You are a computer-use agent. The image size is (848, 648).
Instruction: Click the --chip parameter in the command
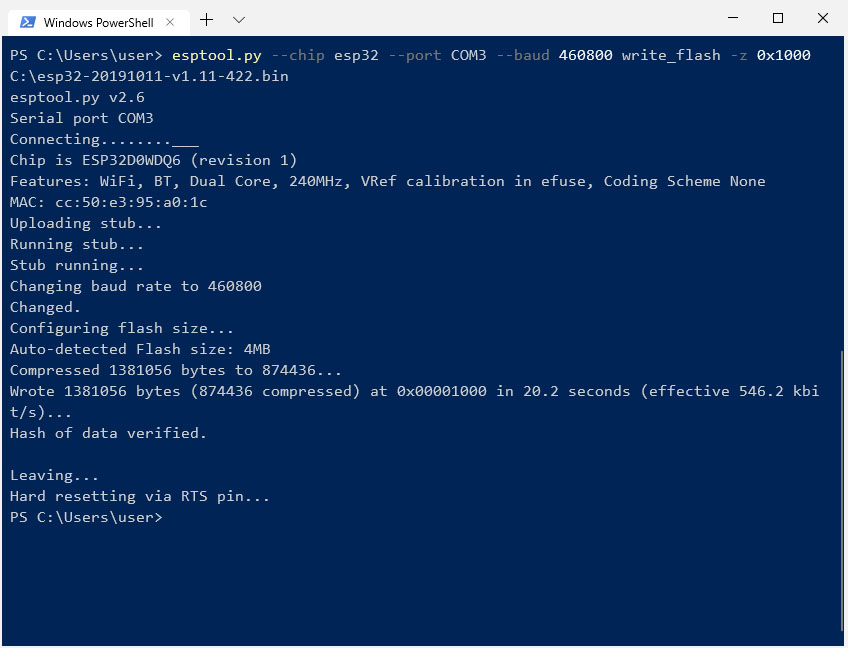298,55
